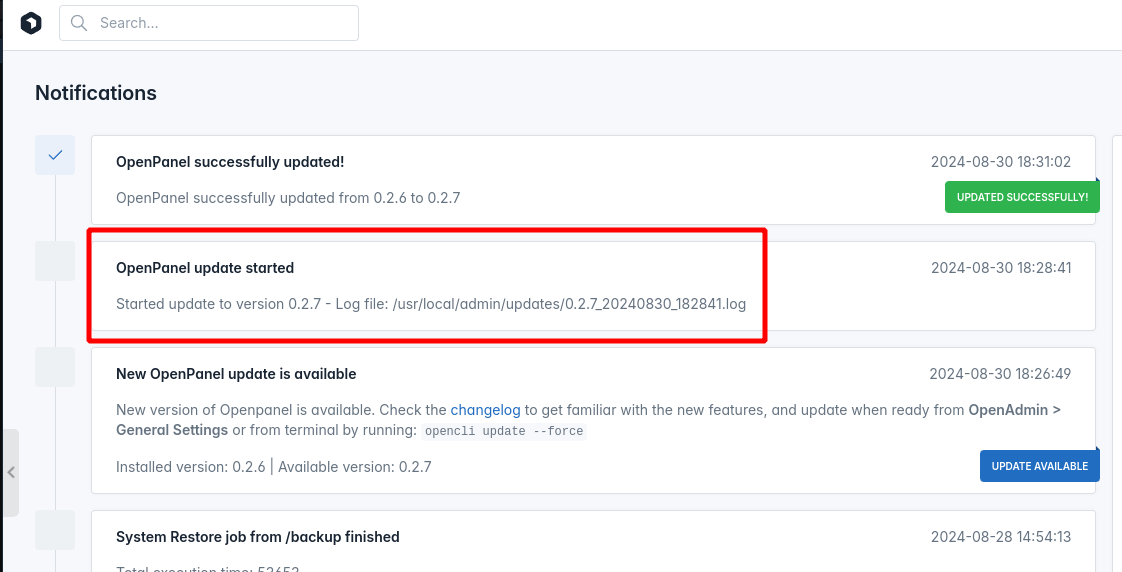The height and width of the screenshot is (572, 1122).
Task: Click the timeline marker beside update started notification
Action: [x=55, y=261]
